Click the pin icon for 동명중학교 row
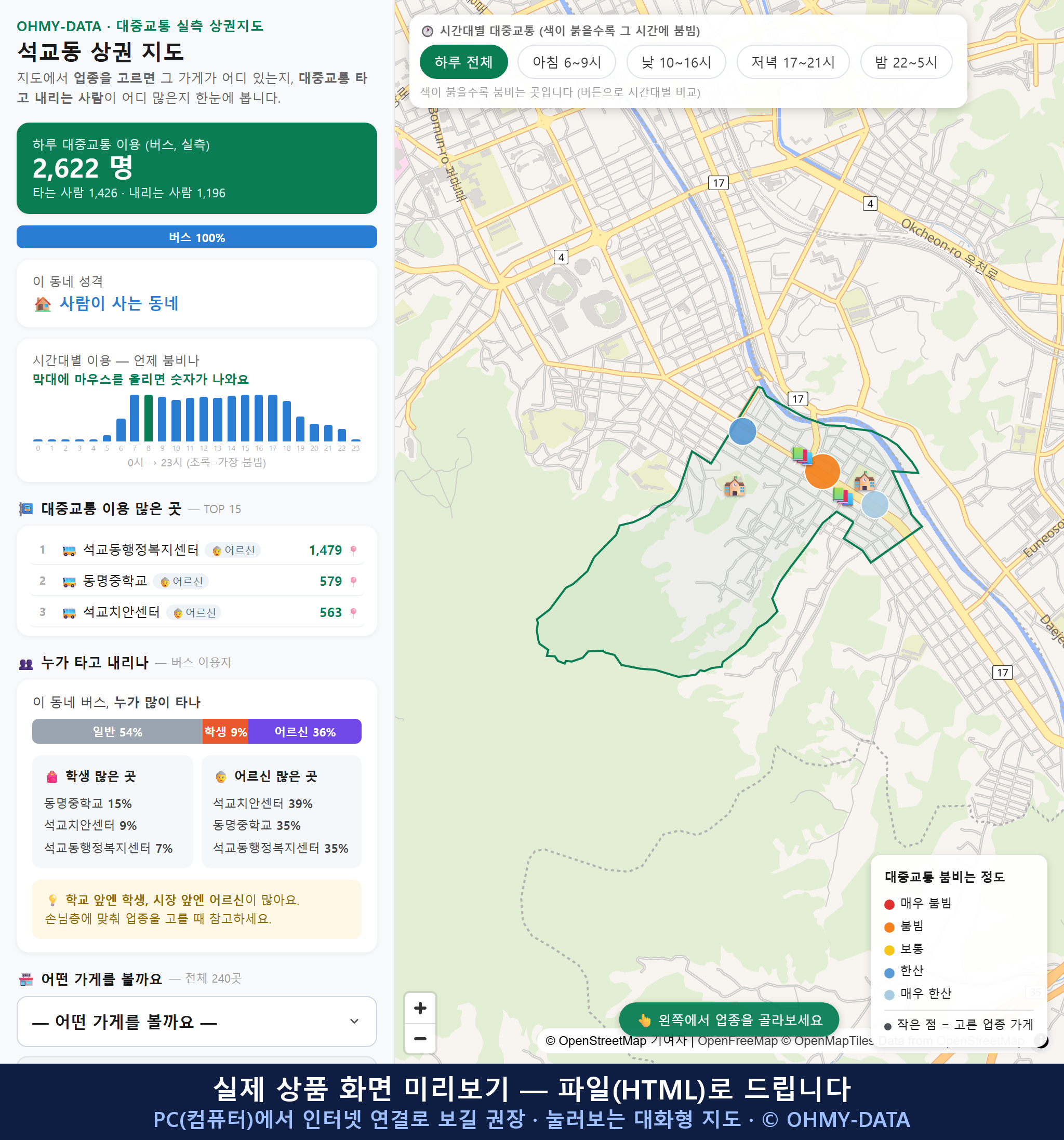This screenshot has width=1064, height=1140. (353, 582)
